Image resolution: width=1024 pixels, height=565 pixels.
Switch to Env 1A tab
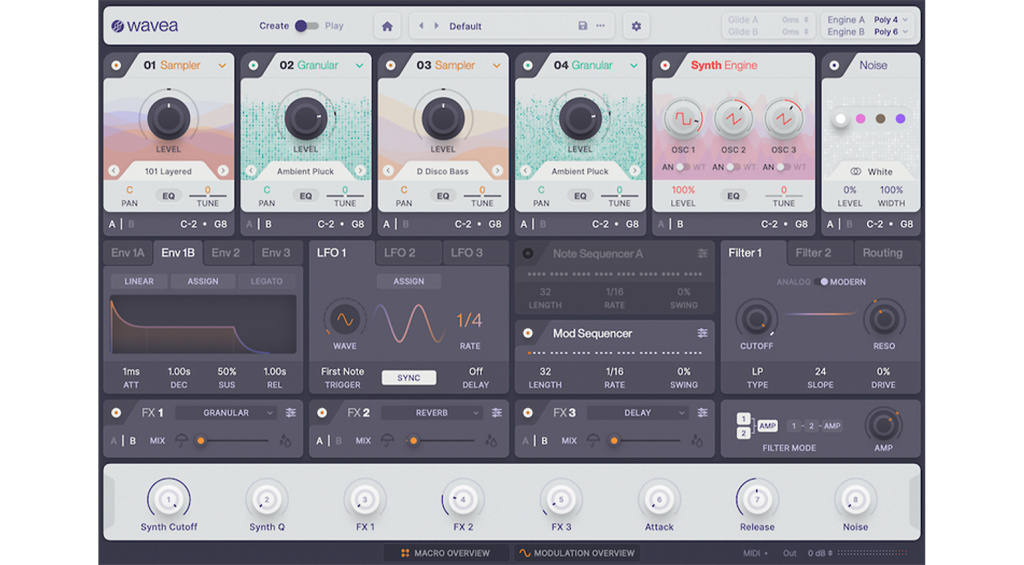127,253
